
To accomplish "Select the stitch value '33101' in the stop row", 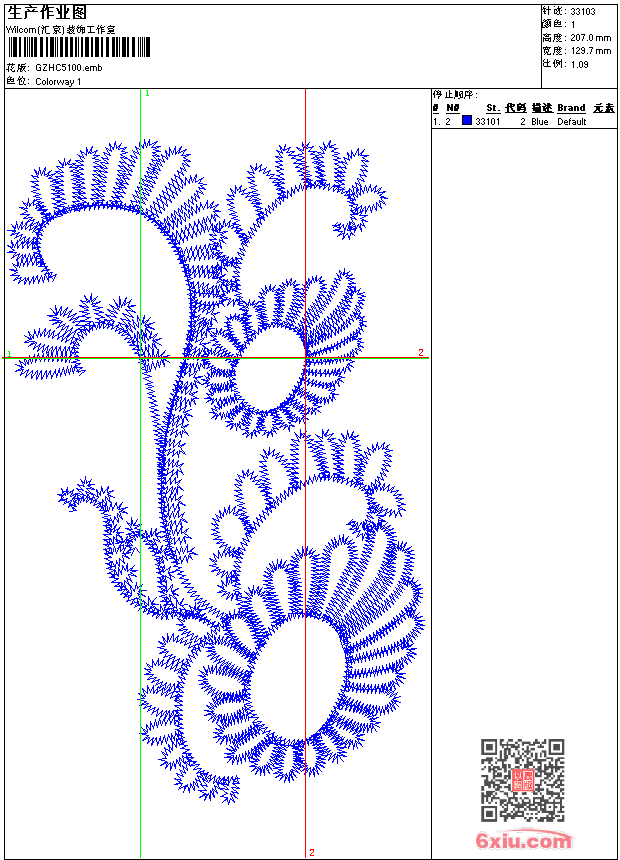I will 488,121.
